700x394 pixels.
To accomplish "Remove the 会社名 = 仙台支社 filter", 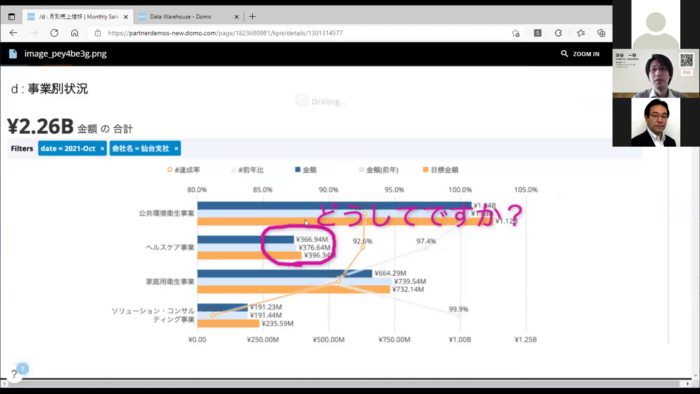I will [176, 149].
